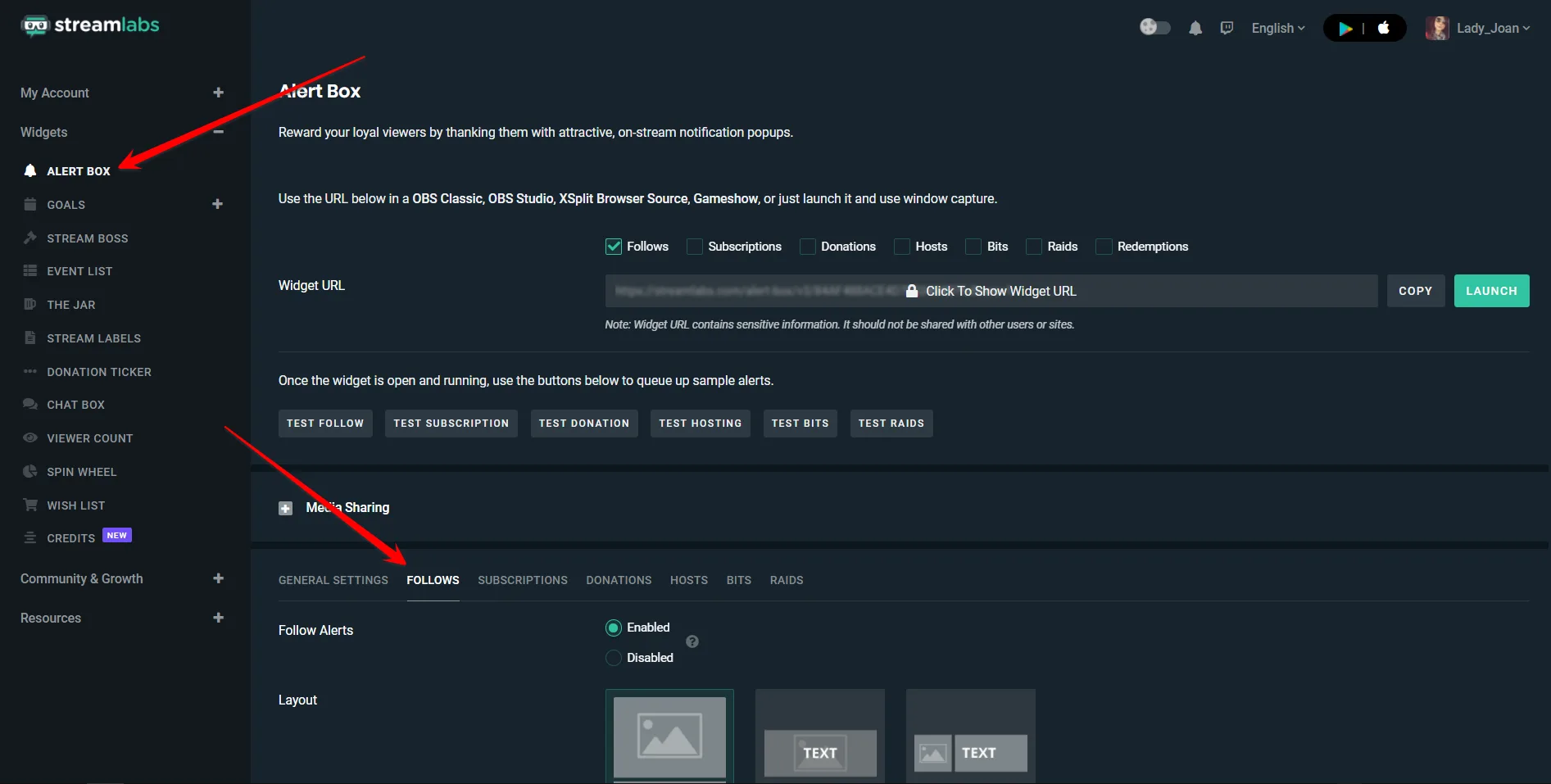
Task: Click the Test Follow button
Action: (325, 424)
